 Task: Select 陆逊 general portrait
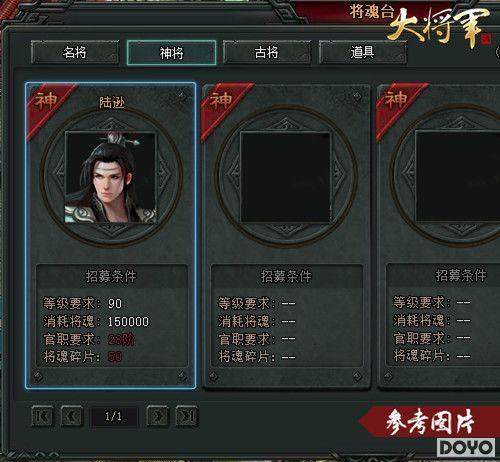tap(111, 177)
